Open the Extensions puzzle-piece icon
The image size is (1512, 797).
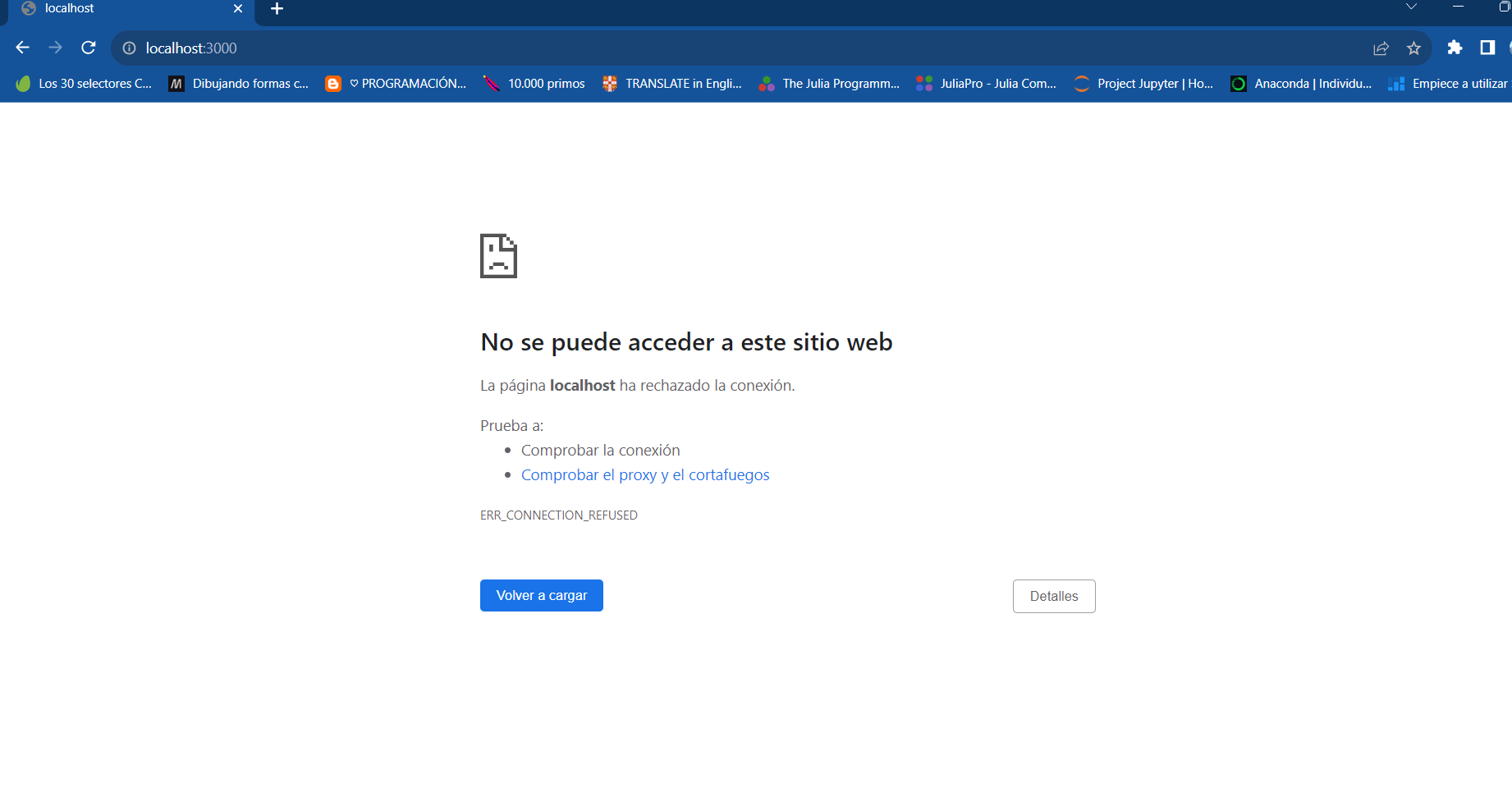(x=1455, y=48)
